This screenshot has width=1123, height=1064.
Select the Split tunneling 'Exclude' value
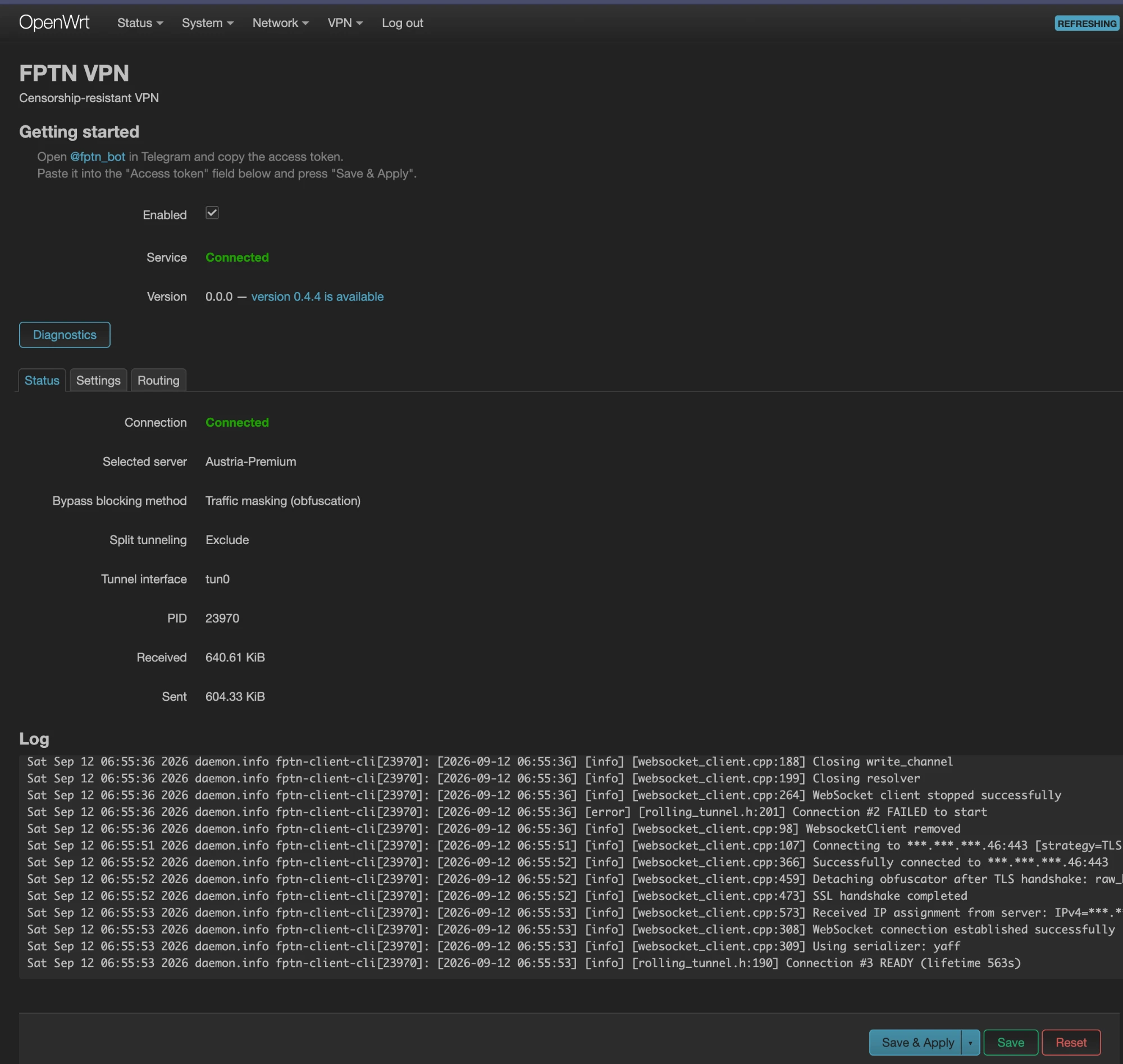click(227, 540)
